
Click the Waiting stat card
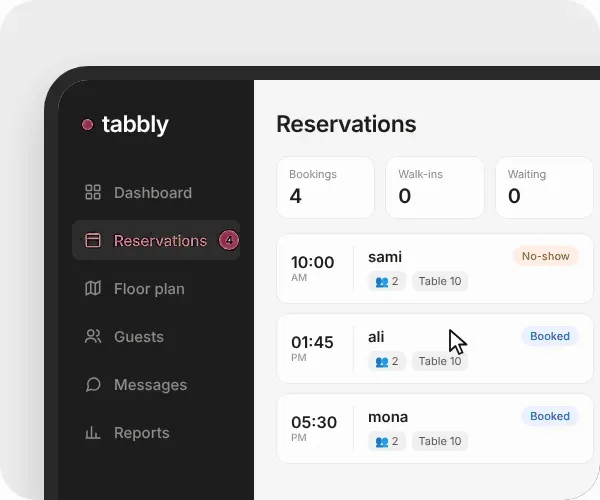pos(544,187)
